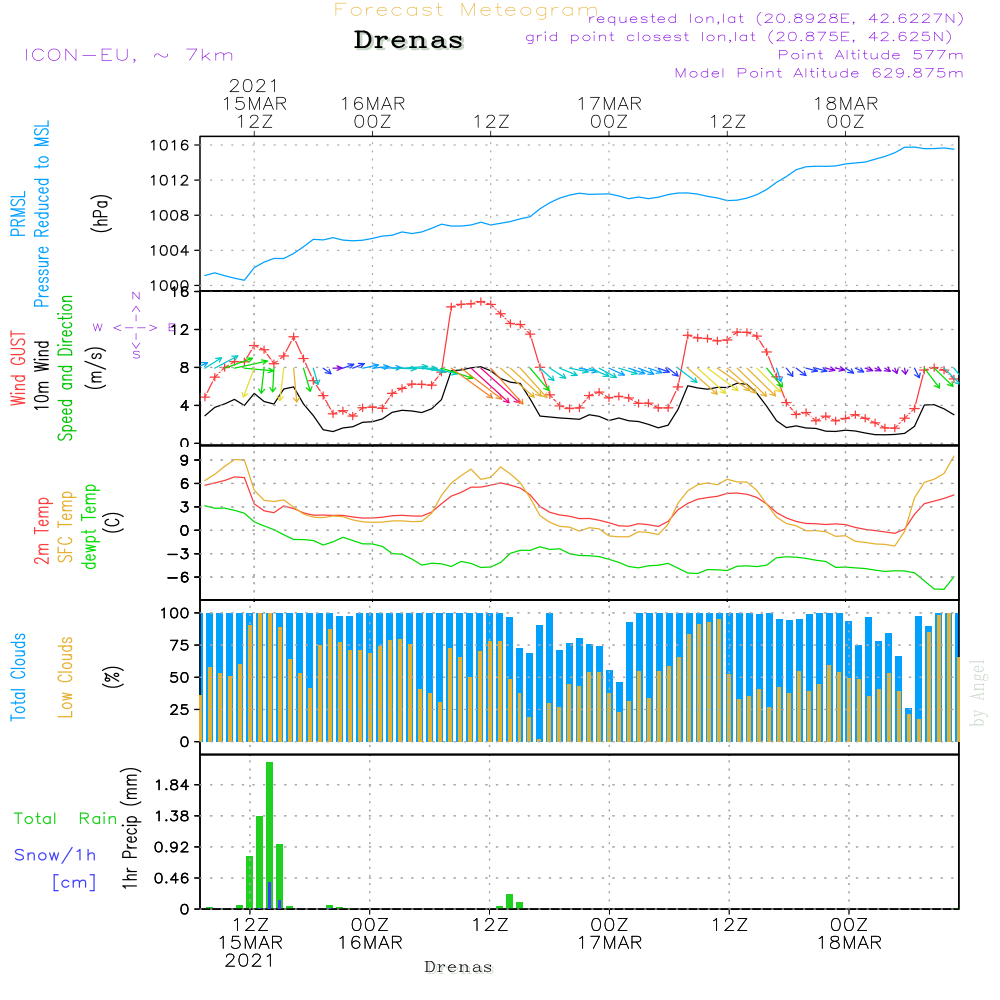Click the 0.46 precipitation axis value
This screenshot has height=1000, width=1000.
point(172,878)
